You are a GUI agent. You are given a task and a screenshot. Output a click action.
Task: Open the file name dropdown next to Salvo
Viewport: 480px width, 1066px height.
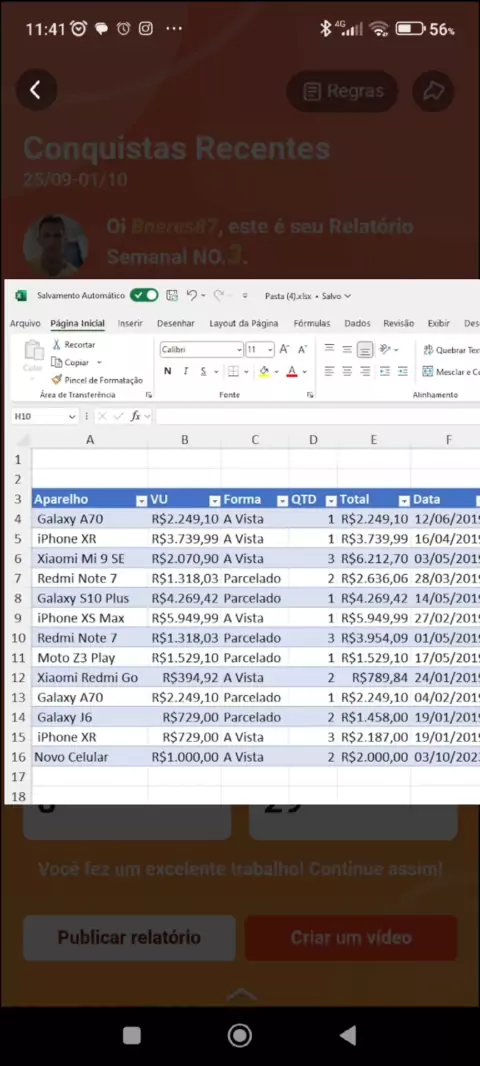[x=347, y=296]
